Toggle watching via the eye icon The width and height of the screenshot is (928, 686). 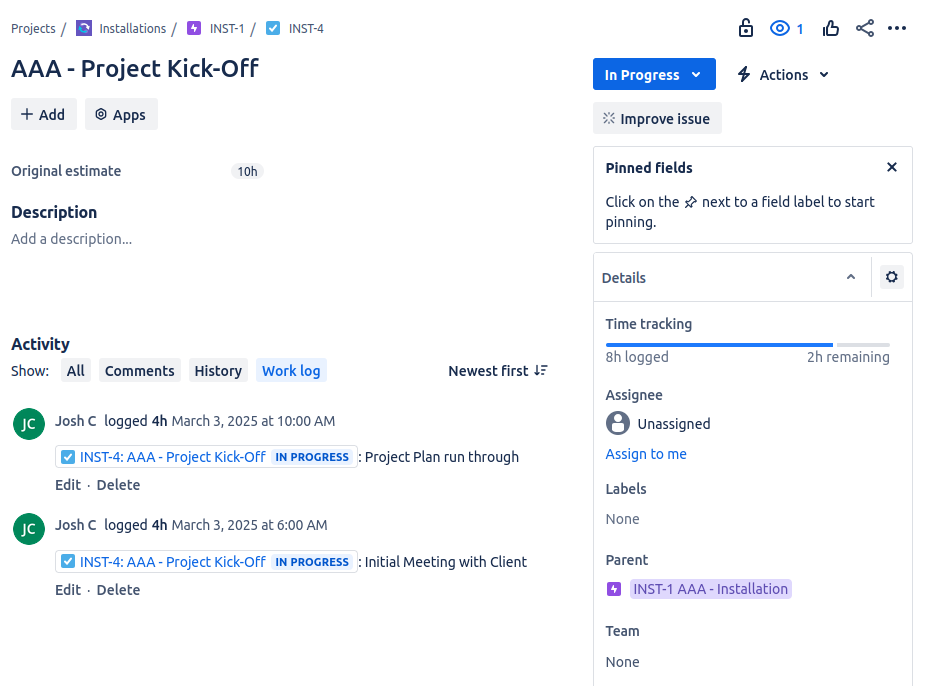click(778, 28)
